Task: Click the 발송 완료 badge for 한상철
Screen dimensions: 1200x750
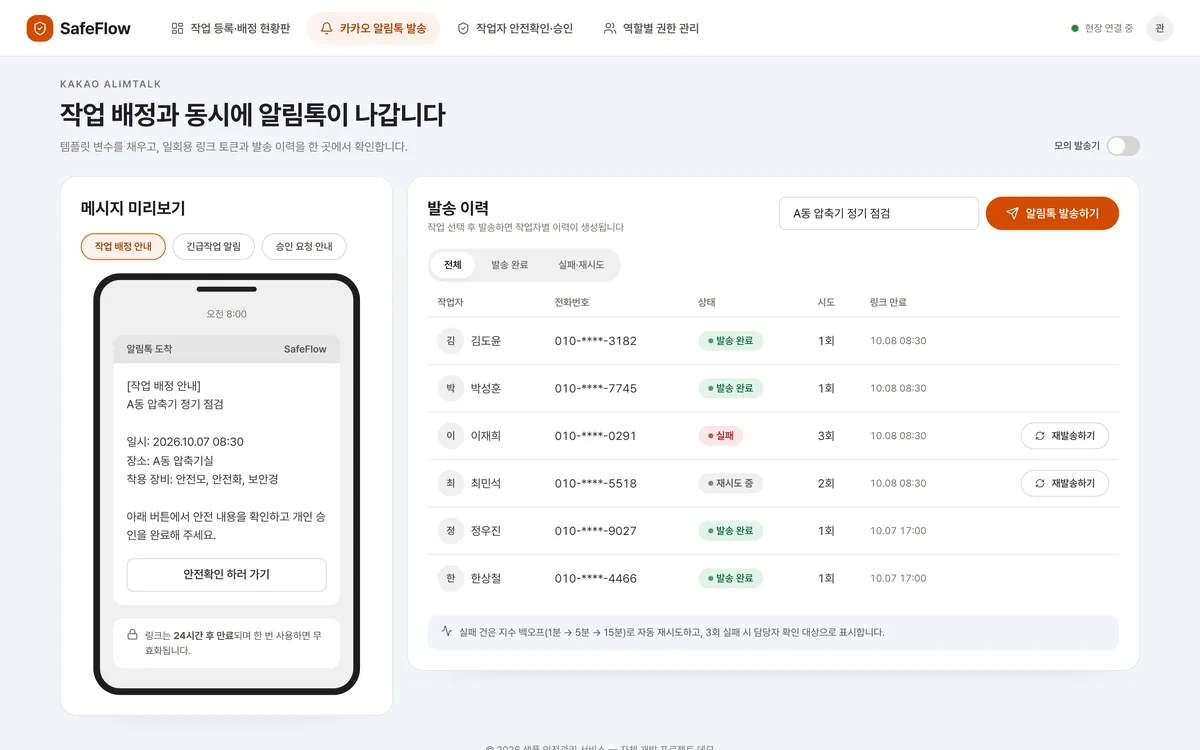Action: (730, 578)
